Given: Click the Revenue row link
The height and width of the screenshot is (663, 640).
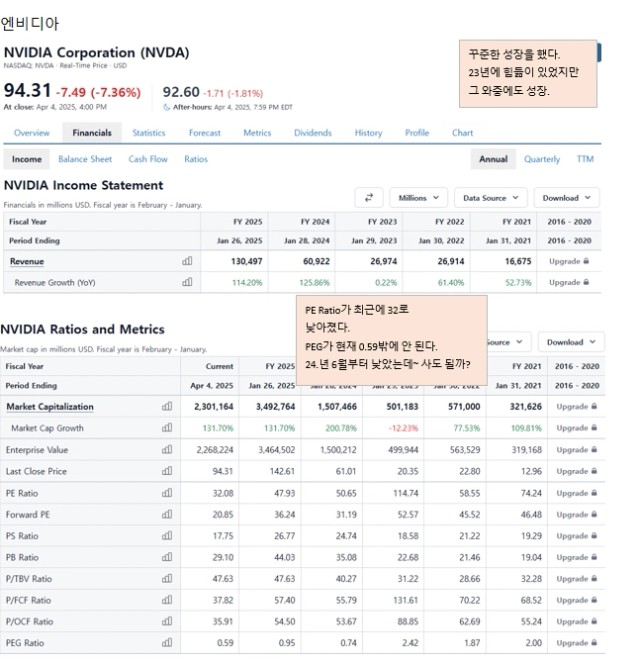Looking at the screenshot, I should [x=27, y=261].
